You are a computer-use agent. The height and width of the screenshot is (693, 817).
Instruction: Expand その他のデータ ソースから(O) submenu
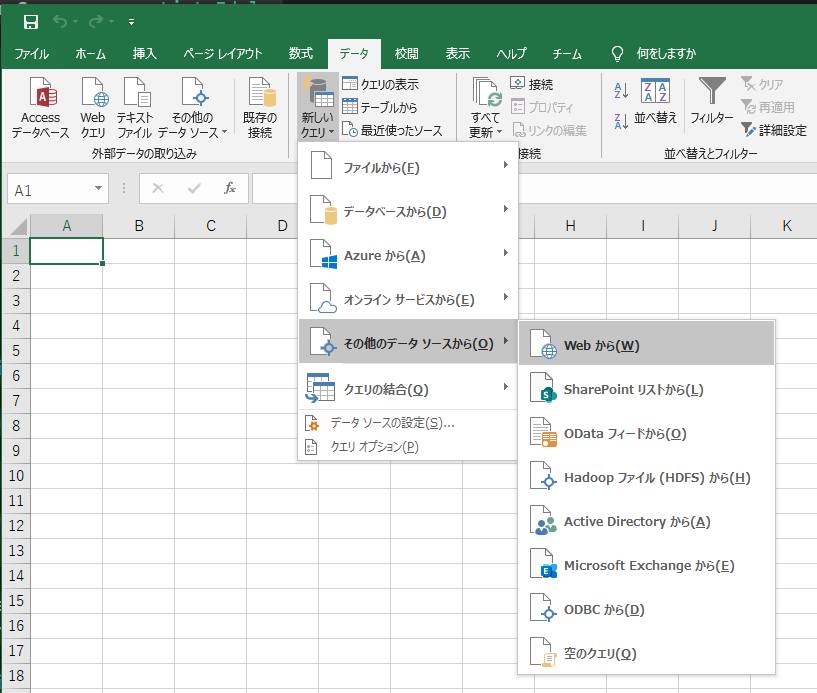408,342
